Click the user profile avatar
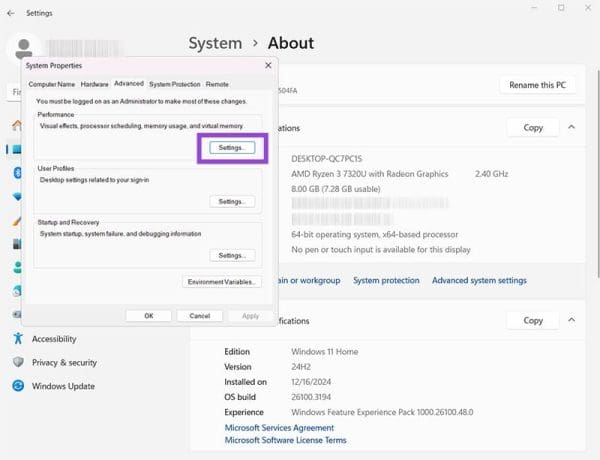This screenshot has width=600, height=460. click(x=24, y=48)
